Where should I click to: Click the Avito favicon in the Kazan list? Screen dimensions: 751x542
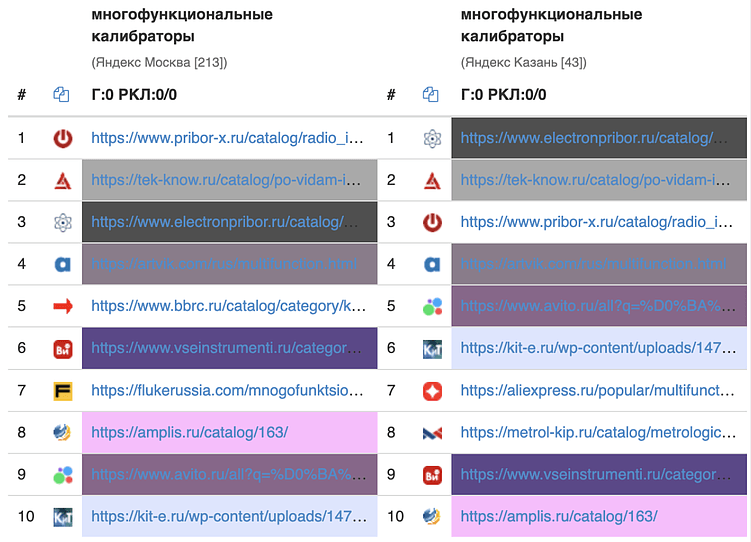[432, 306]
